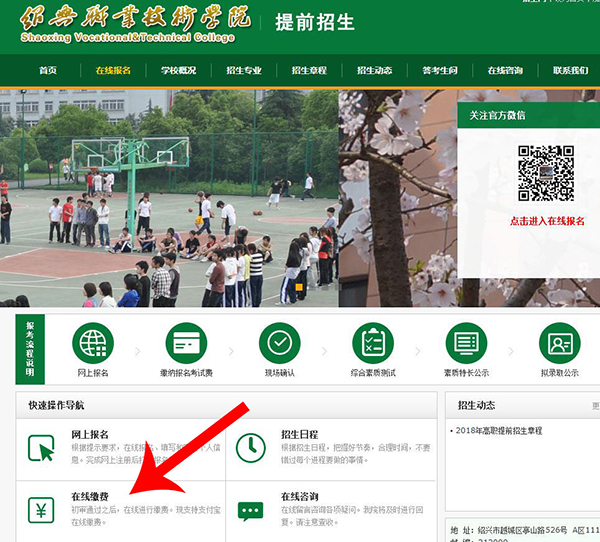
Task: Click the 现场确认 step label
Action: click(280, 373)
